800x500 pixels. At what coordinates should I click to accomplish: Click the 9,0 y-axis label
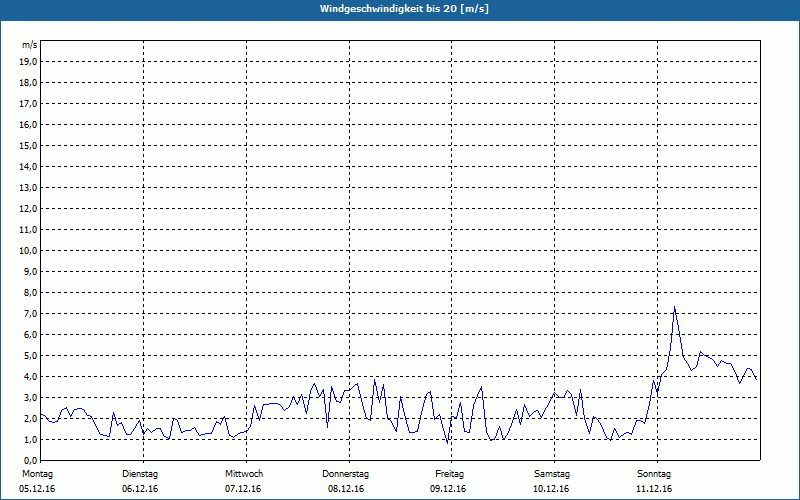pyautogui.click(x=30, y=271)
